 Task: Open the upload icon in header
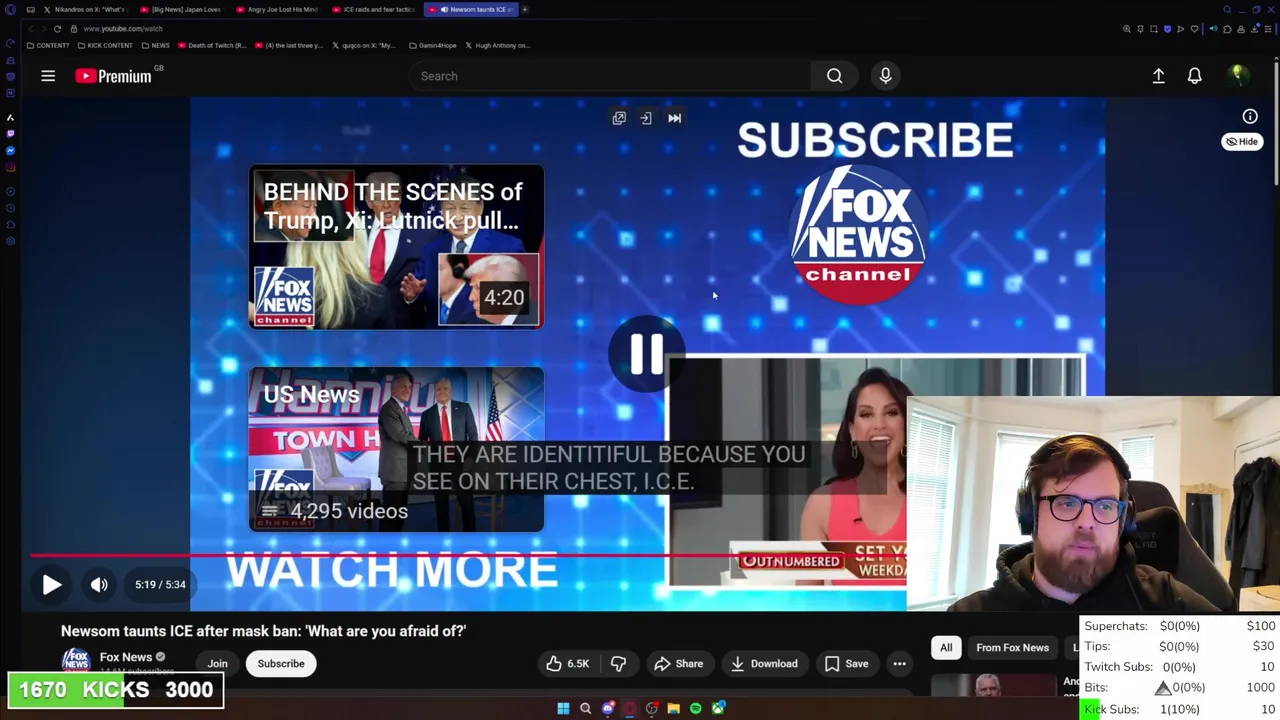pyautogui.click(x=1158, y=76)
